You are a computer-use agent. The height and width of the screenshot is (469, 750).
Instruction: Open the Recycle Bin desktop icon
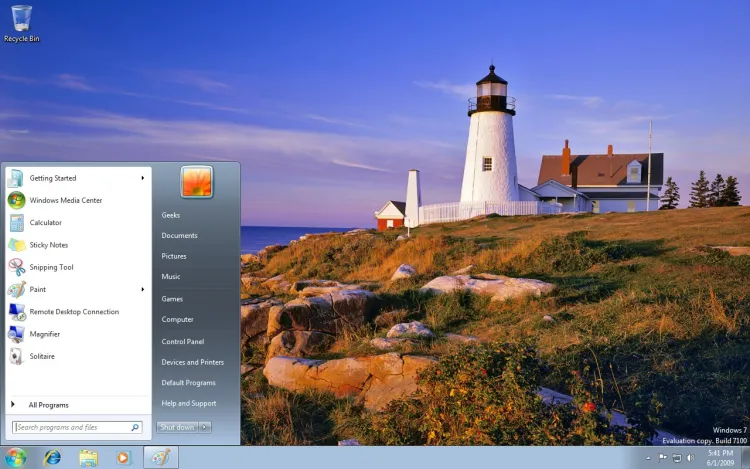coord(21,23)
